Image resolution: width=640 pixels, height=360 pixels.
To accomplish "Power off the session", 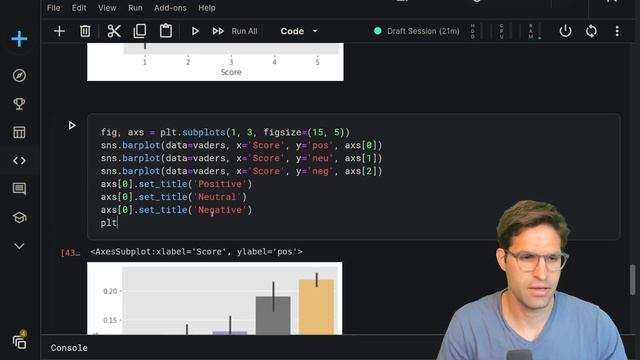I will point(565,31).
